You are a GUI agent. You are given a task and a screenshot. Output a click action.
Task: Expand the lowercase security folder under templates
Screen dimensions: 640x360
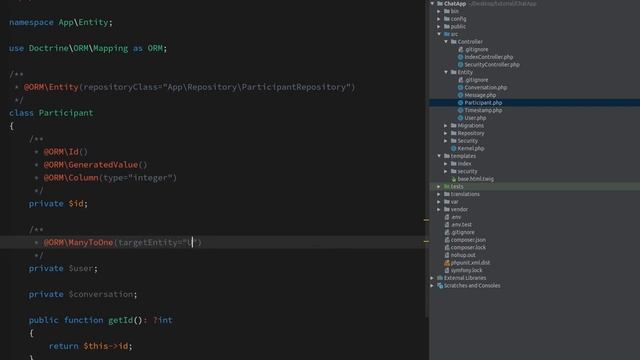point(446,171)
